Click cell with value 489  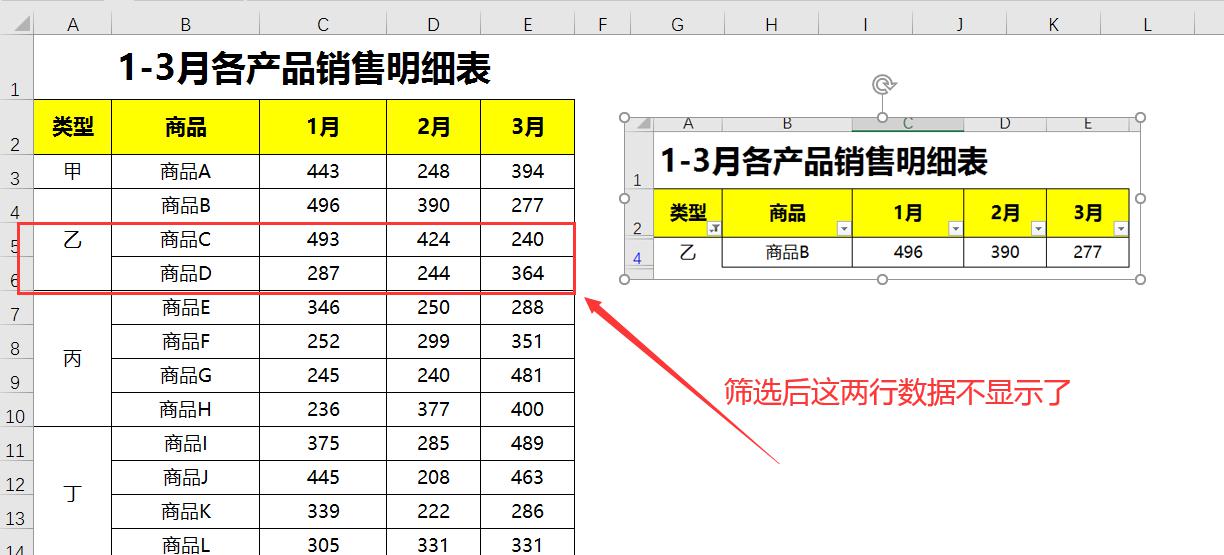[x=528, y=444]
